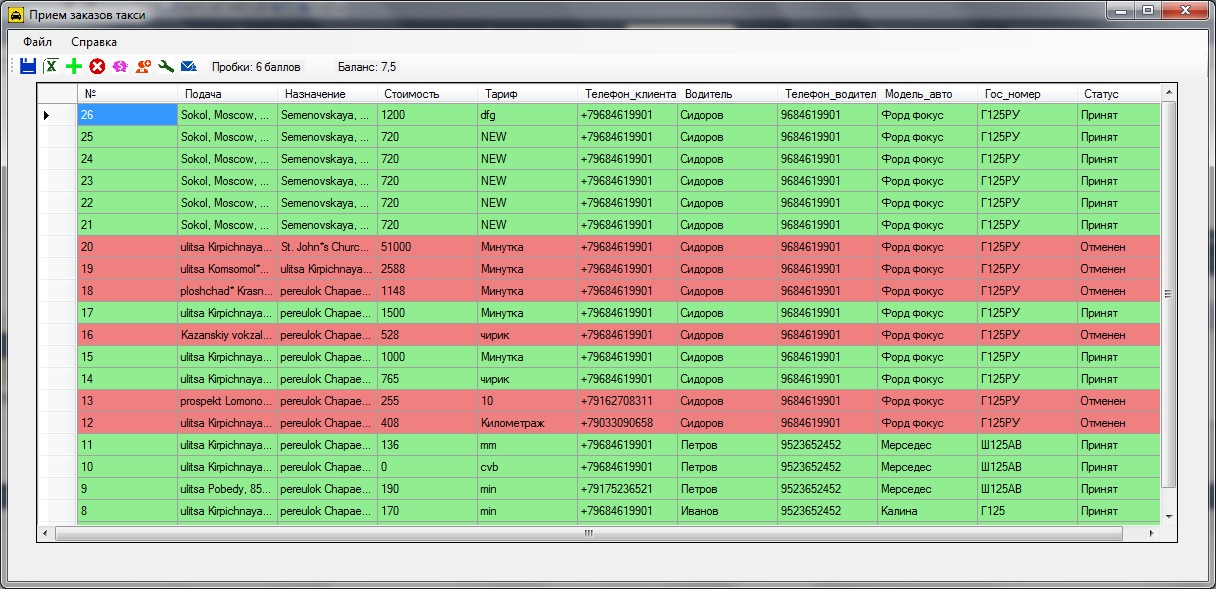Screen dimensions: 1216x589
Task: Click client phone +79033090658
Action: [627, 423]
